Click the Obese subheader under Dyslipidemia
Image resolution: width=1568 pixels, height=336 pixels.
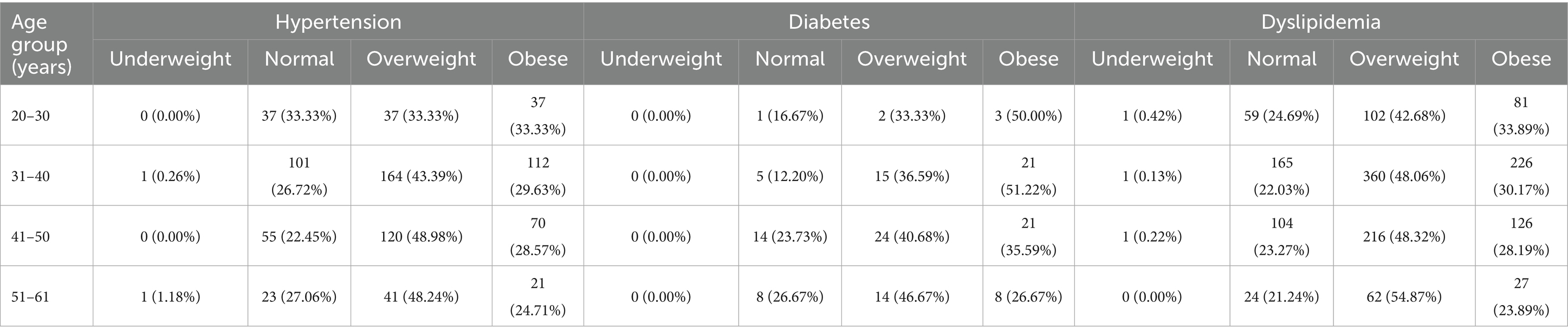pos(1520,59)
